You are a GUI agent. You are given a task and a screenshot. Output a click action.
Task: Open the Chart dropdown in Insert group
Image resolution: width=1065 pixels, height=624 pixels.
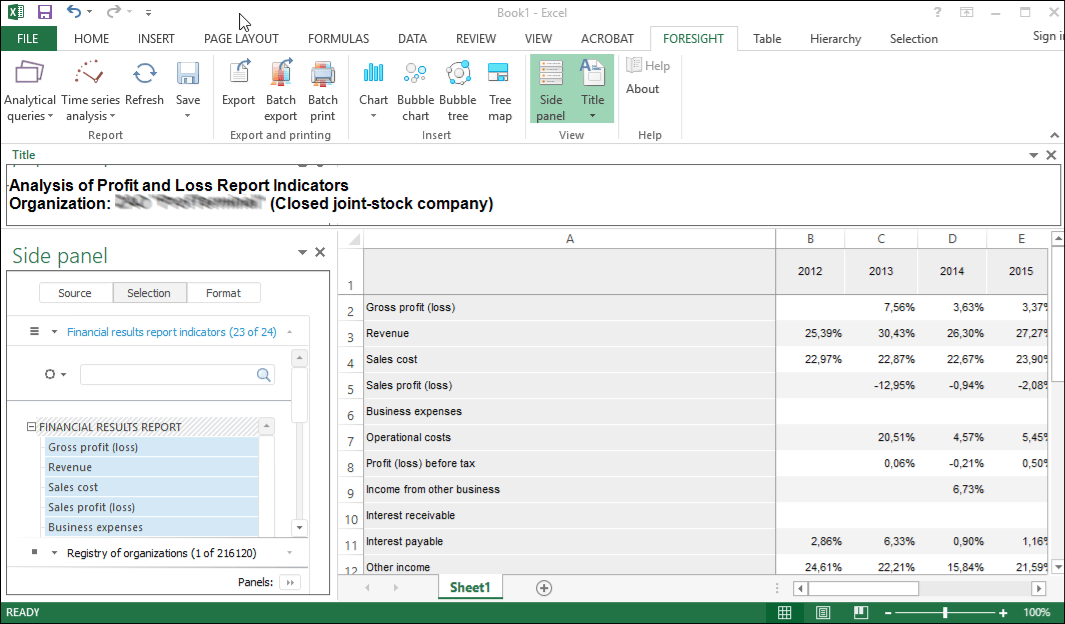pyautogui.click(x=373, y=116)
